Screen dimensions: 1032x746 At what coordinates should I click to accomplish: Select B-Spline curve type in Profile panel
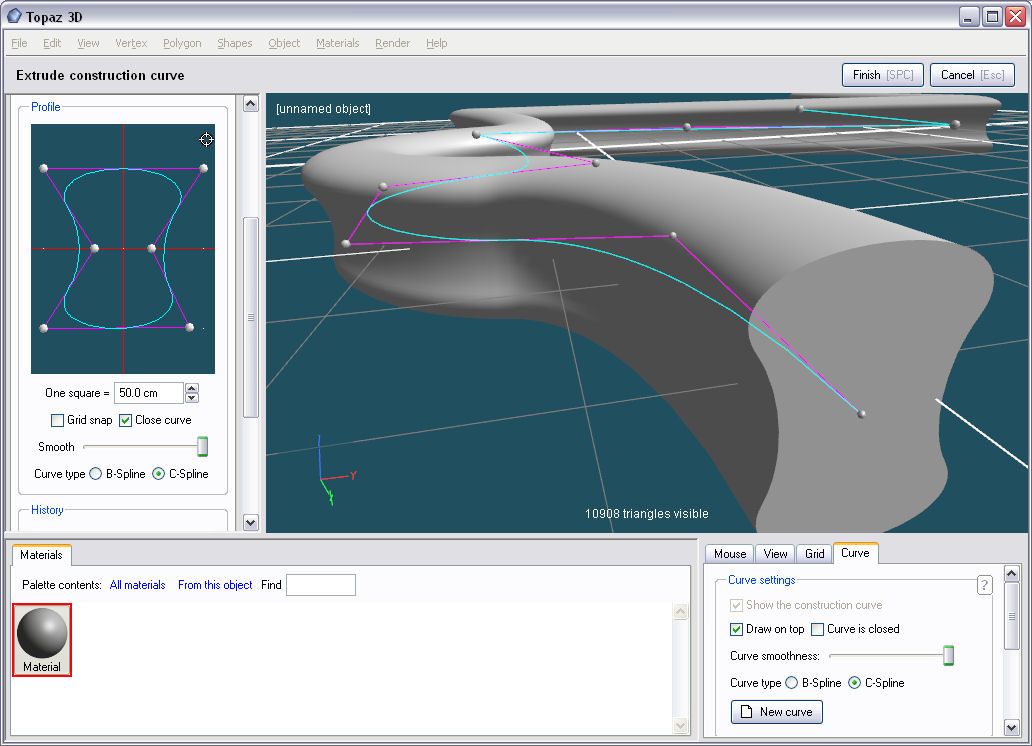[x=96, y=474]
